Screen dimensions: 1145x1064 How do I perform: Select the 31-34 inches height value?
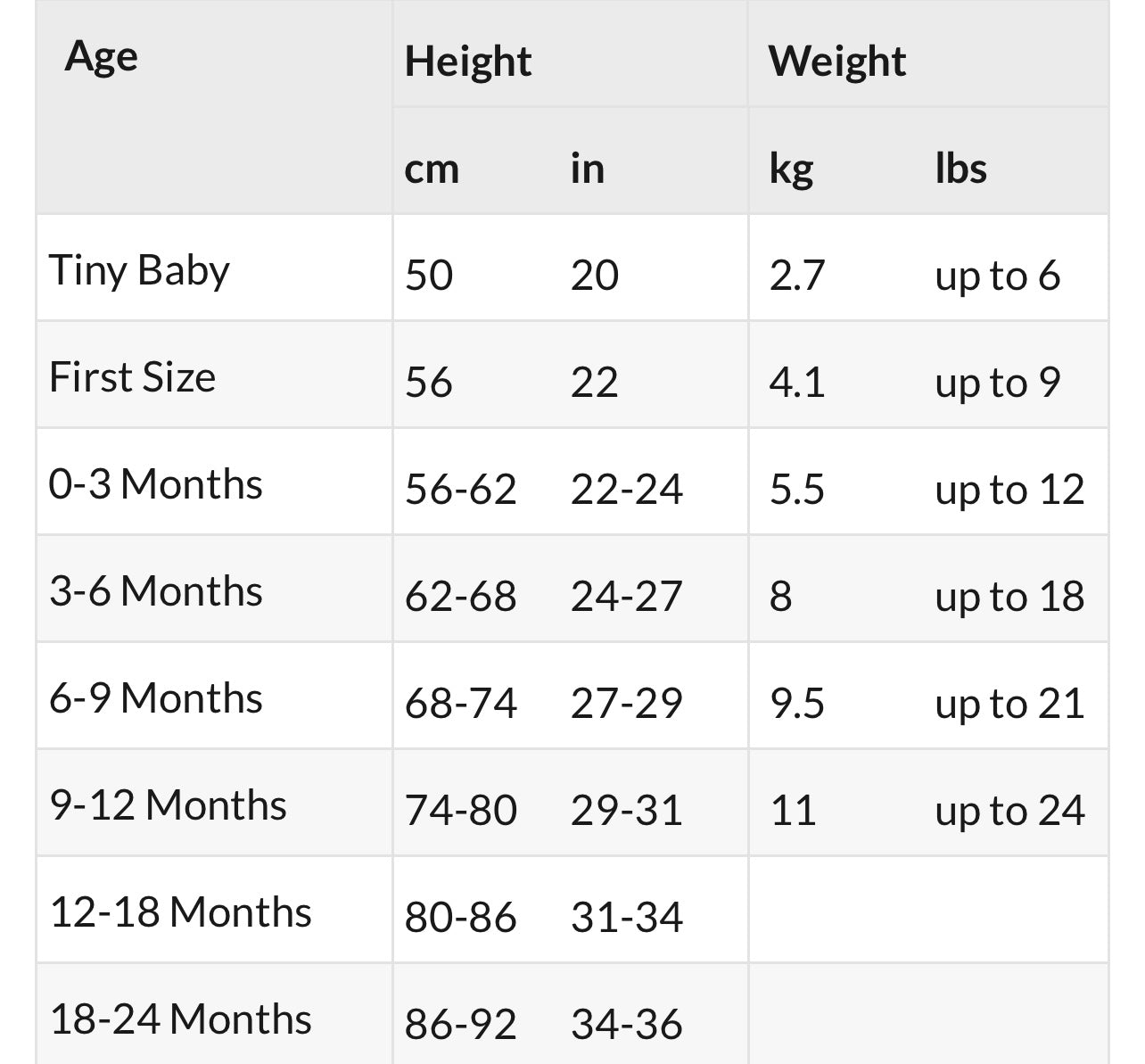tap(626, 918)
